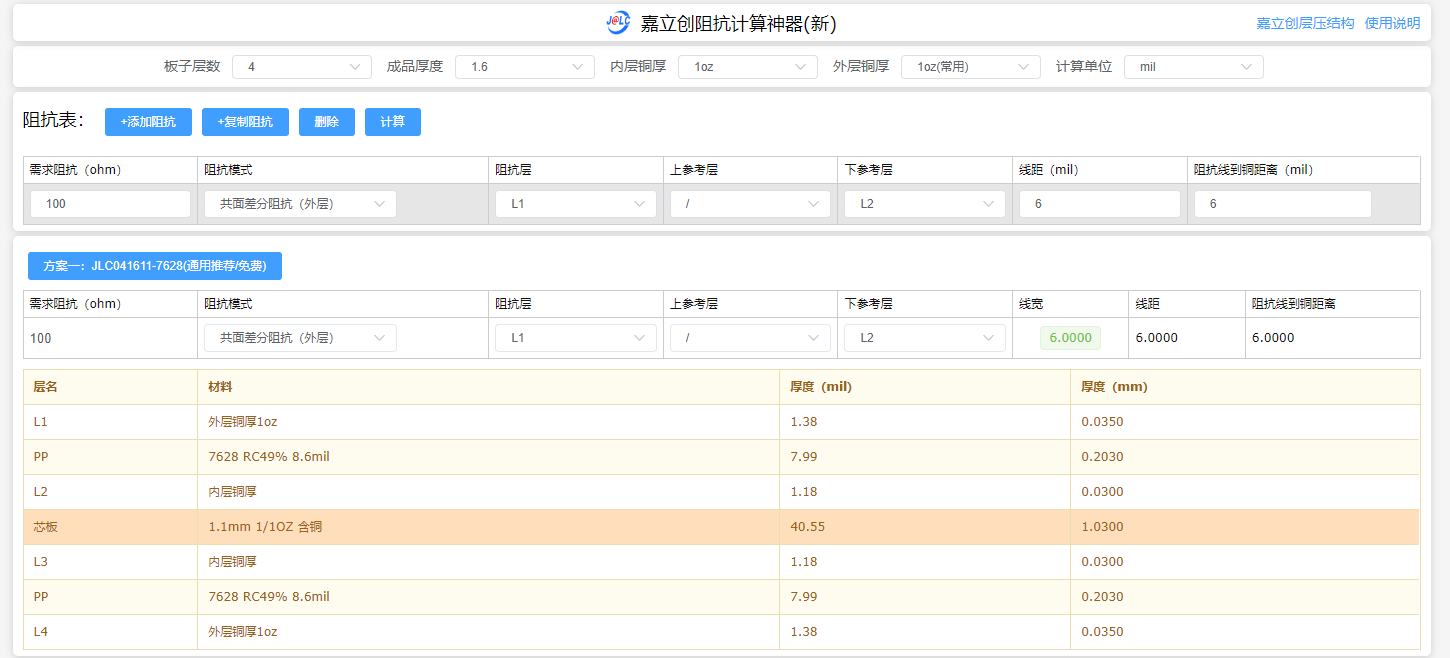
Task: Open 下参考层 L2 dropdown in 方案一 result row
Action: [x=925, y=338]
